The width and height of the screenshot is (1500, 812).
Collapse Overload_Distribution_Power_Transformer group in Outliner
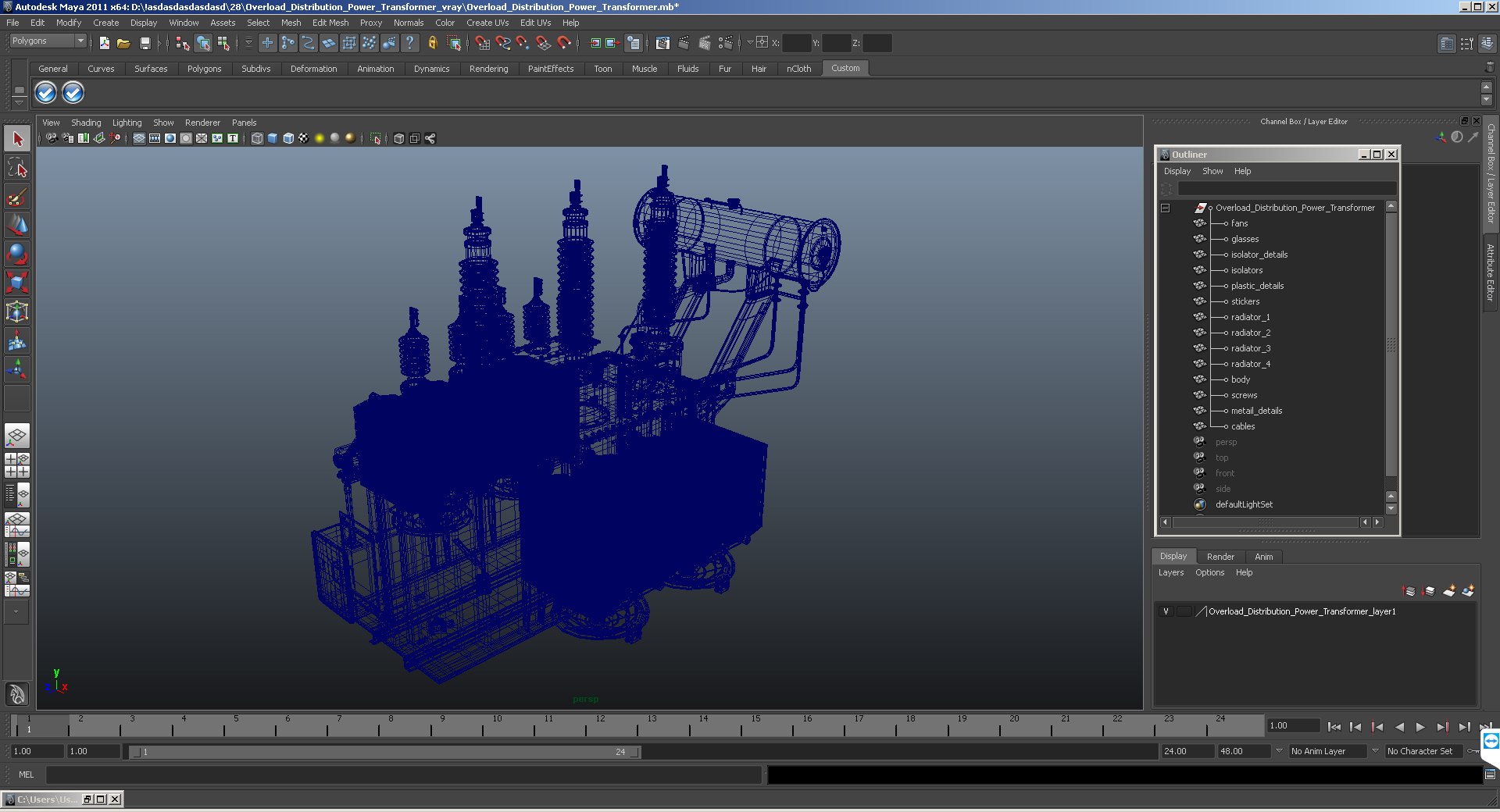coord(1165,208)
